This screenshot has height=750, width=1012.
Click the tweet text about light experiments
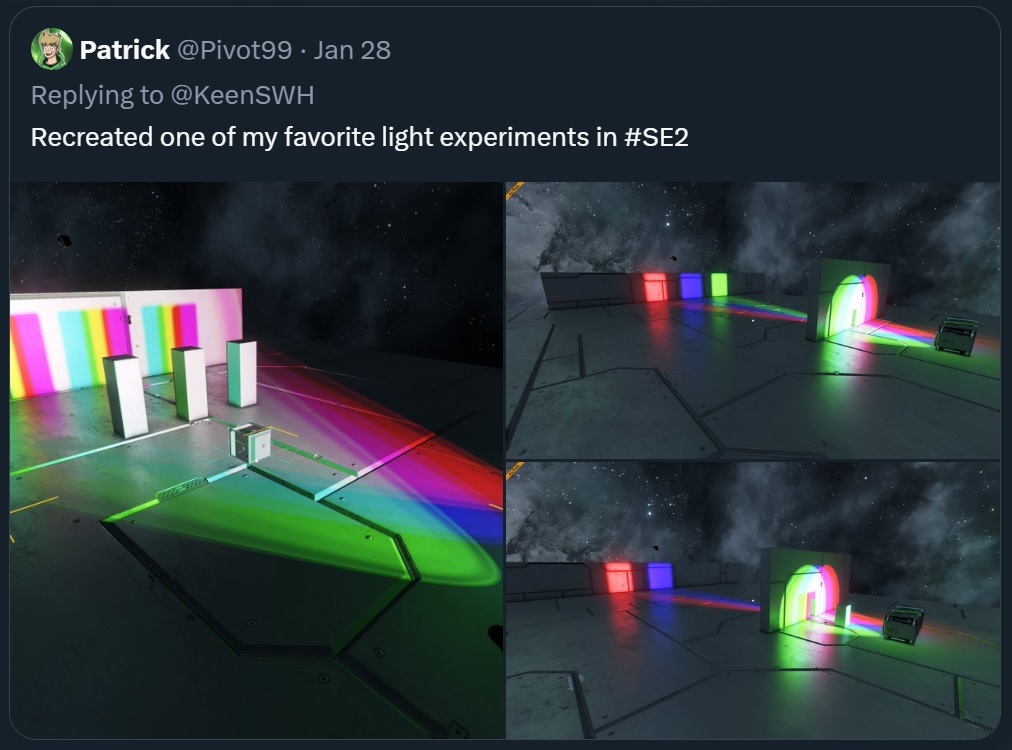pyautogui.click(x=359, y=137)
